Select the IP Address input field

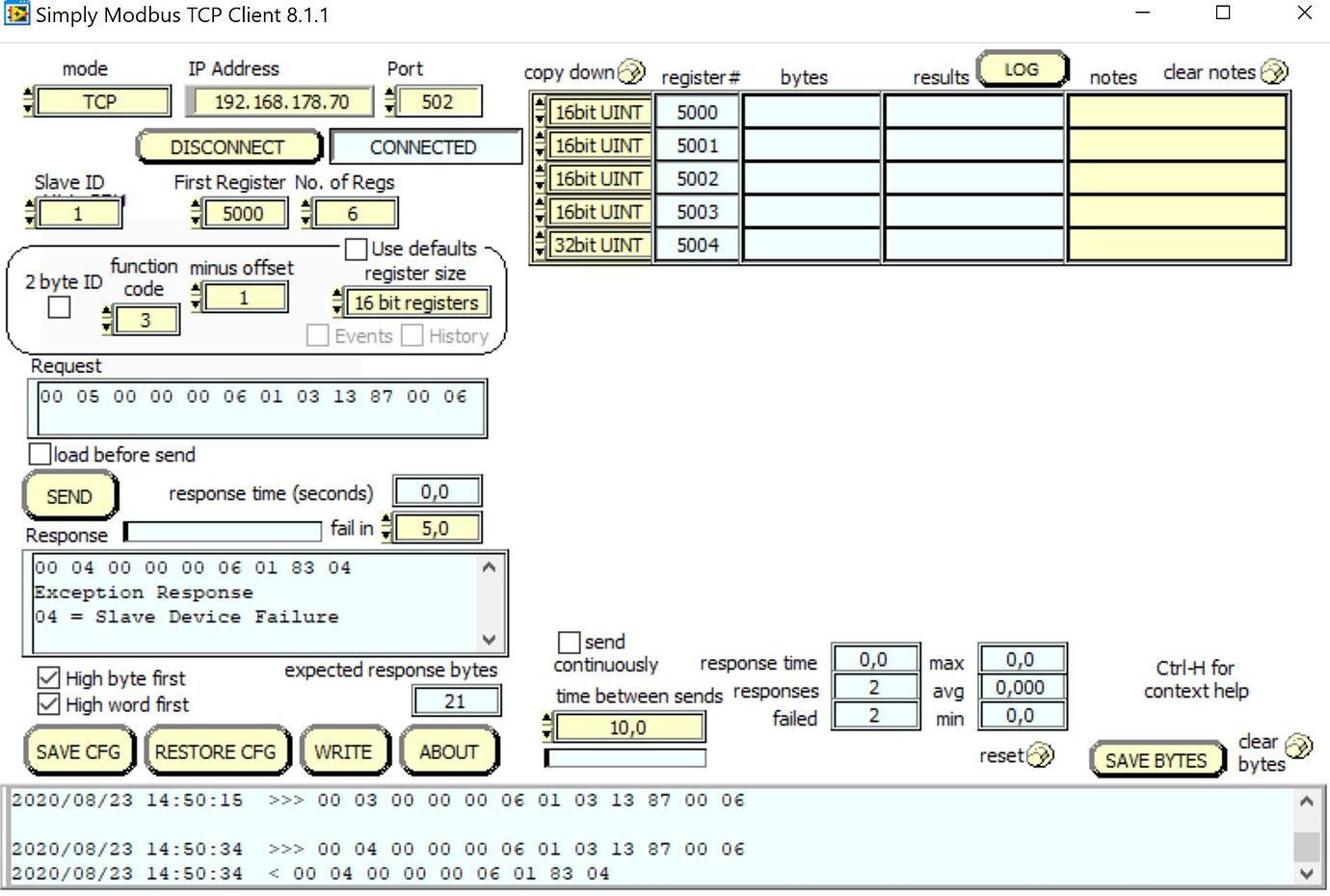(x=279, y=100)
